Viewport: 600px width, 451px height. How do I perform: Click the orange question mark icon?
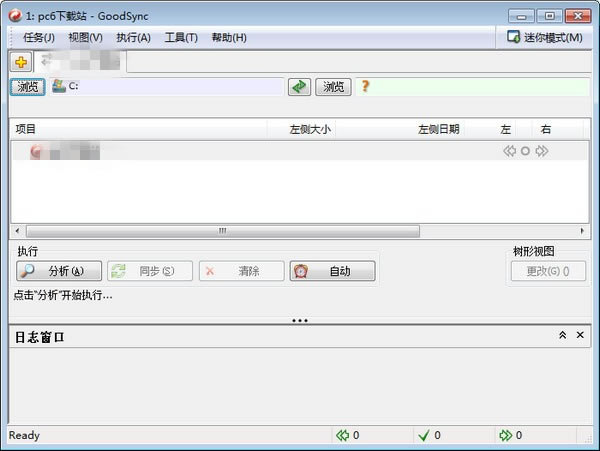[365, 86]
